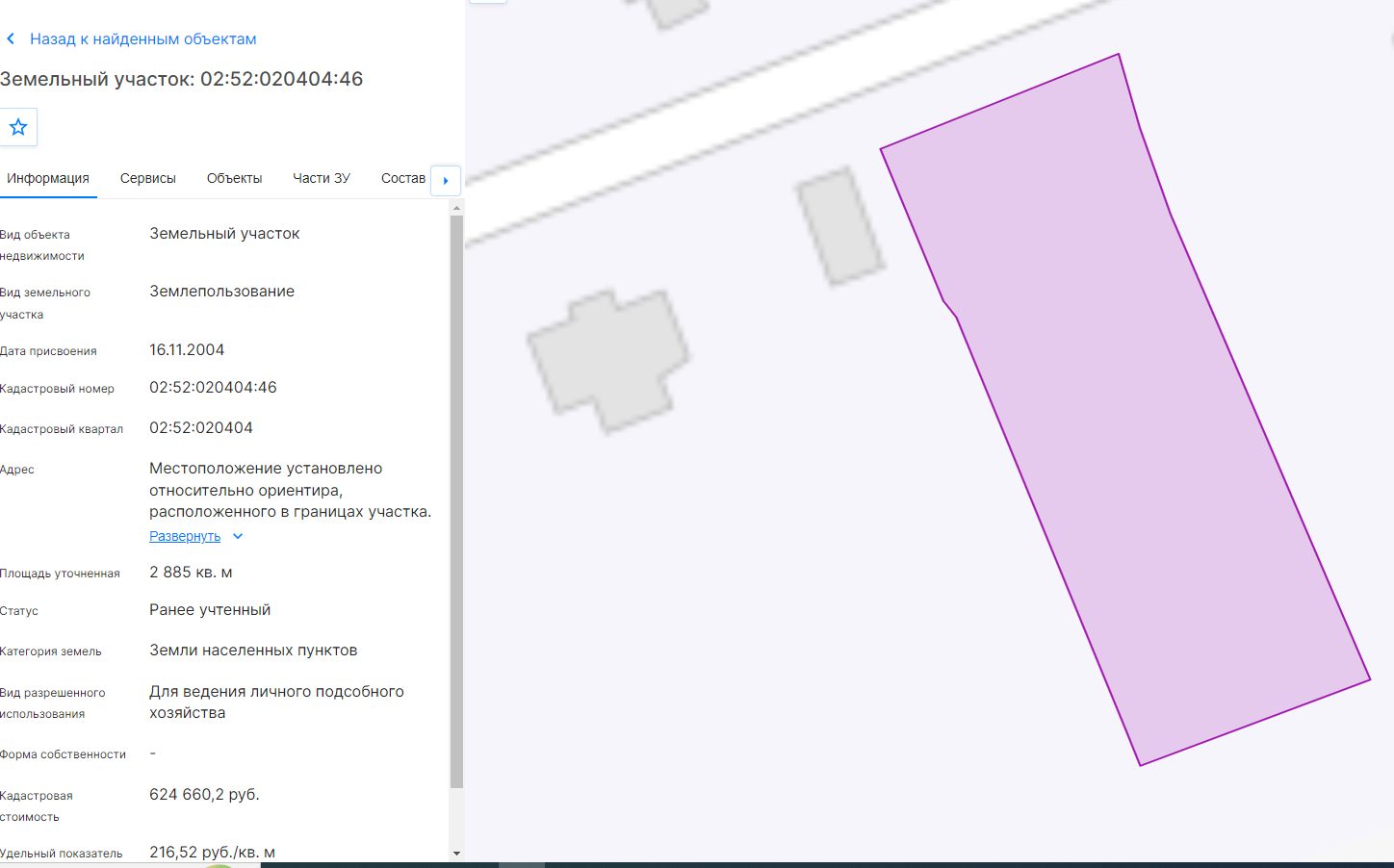Select the Состав tab
The width and height of the screenshot is (1394, 868).
[403, 178]
